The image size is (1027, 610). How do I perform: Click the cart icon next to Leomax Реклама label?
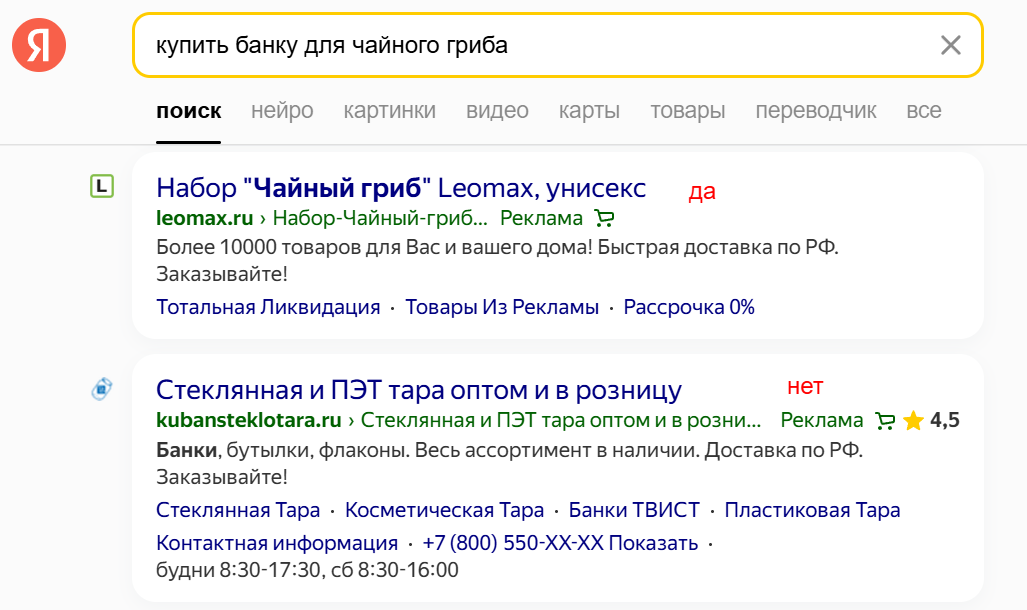click(604, 217)
